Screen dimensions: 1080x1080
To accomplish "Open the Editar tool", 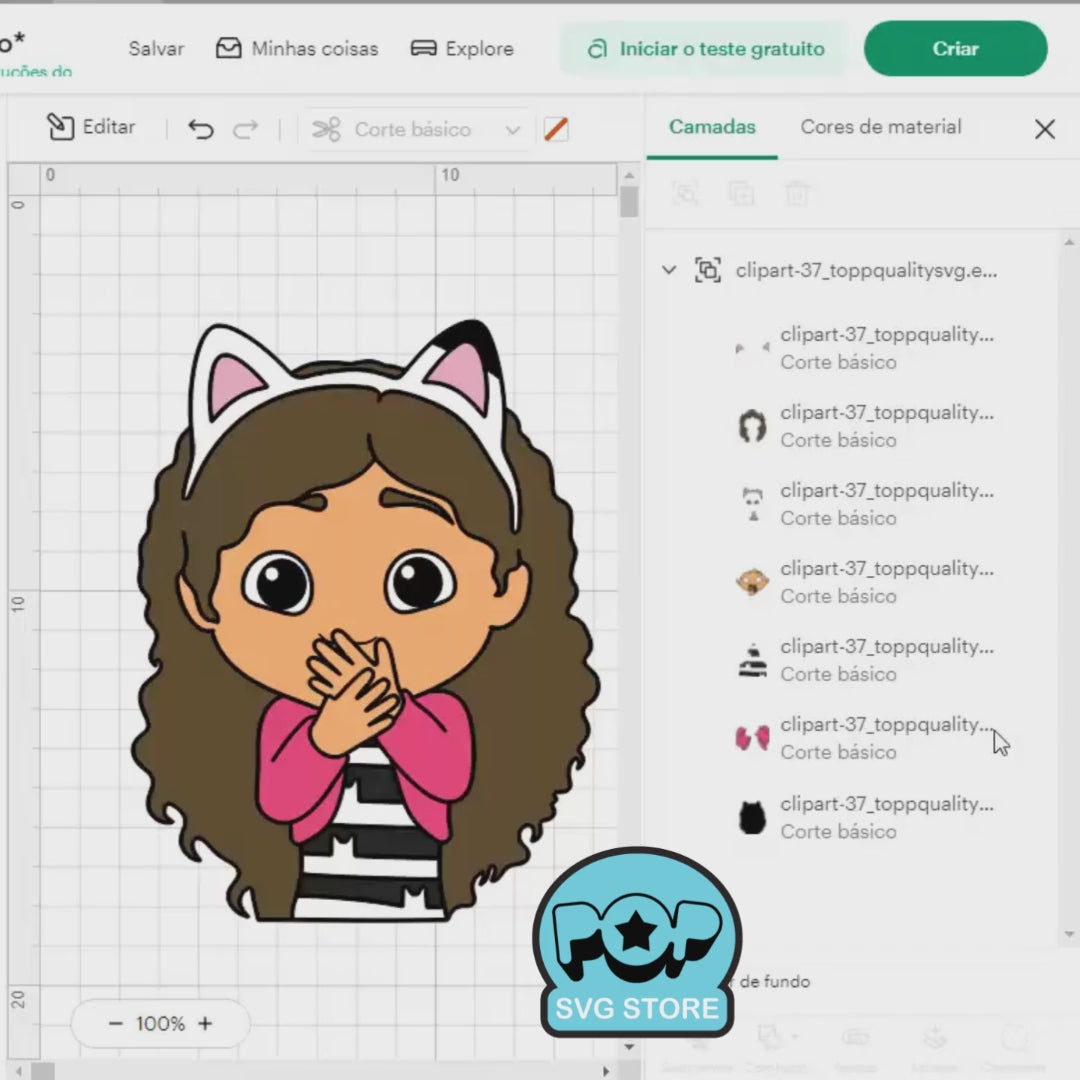I will click(91, 127).
